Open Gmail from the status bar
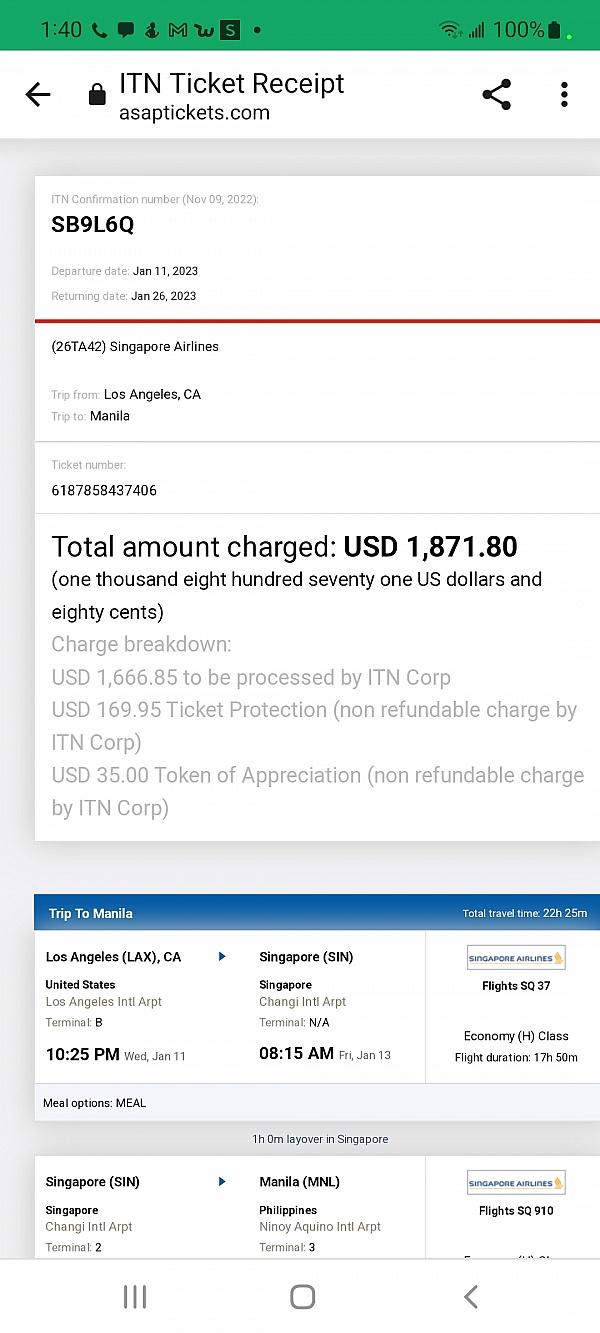This screenshot has width=600, height=1333. coord(177,29)
